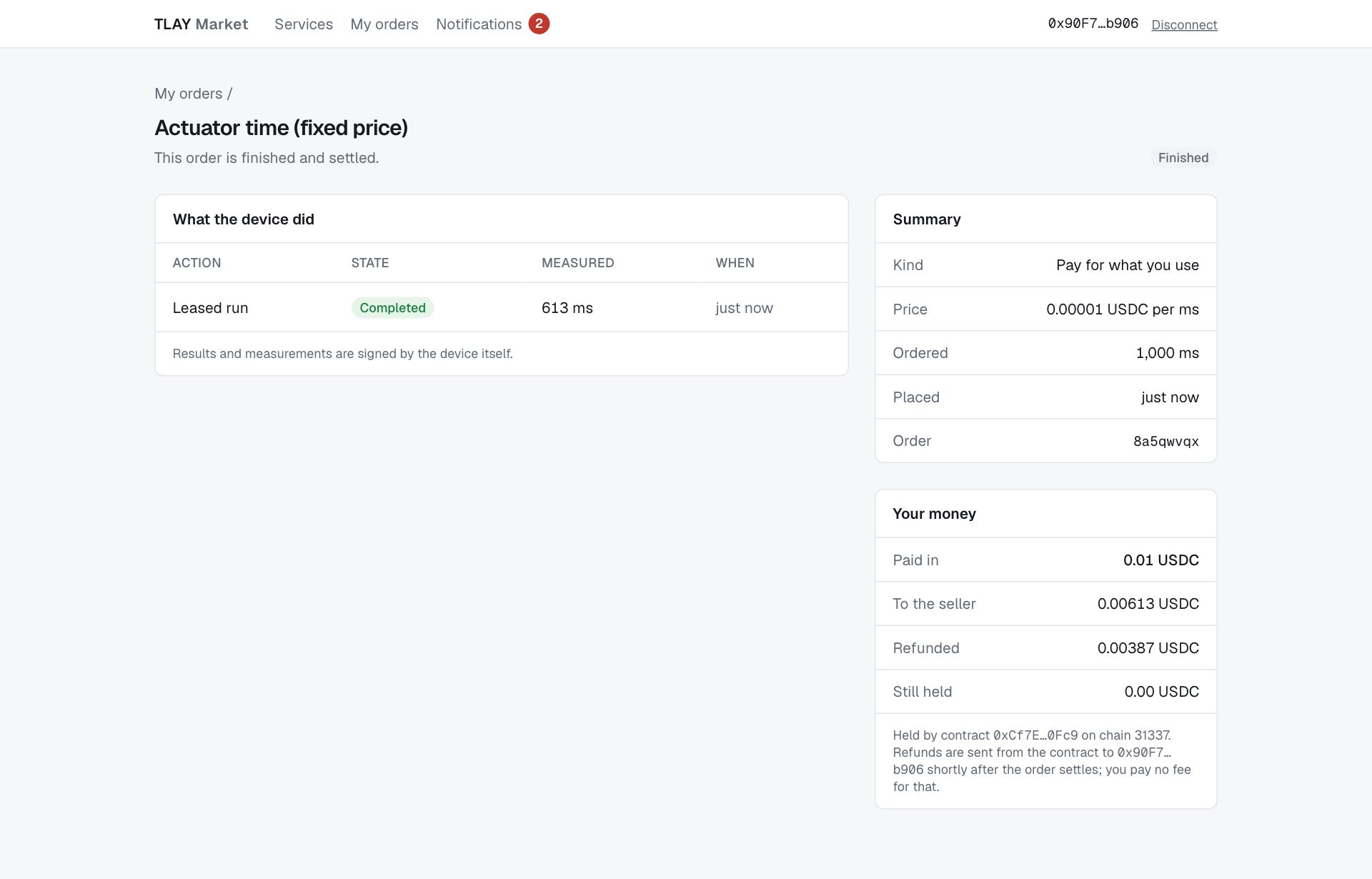
Task: Select the Leased run action cell
Action: [x=210, y=308]
